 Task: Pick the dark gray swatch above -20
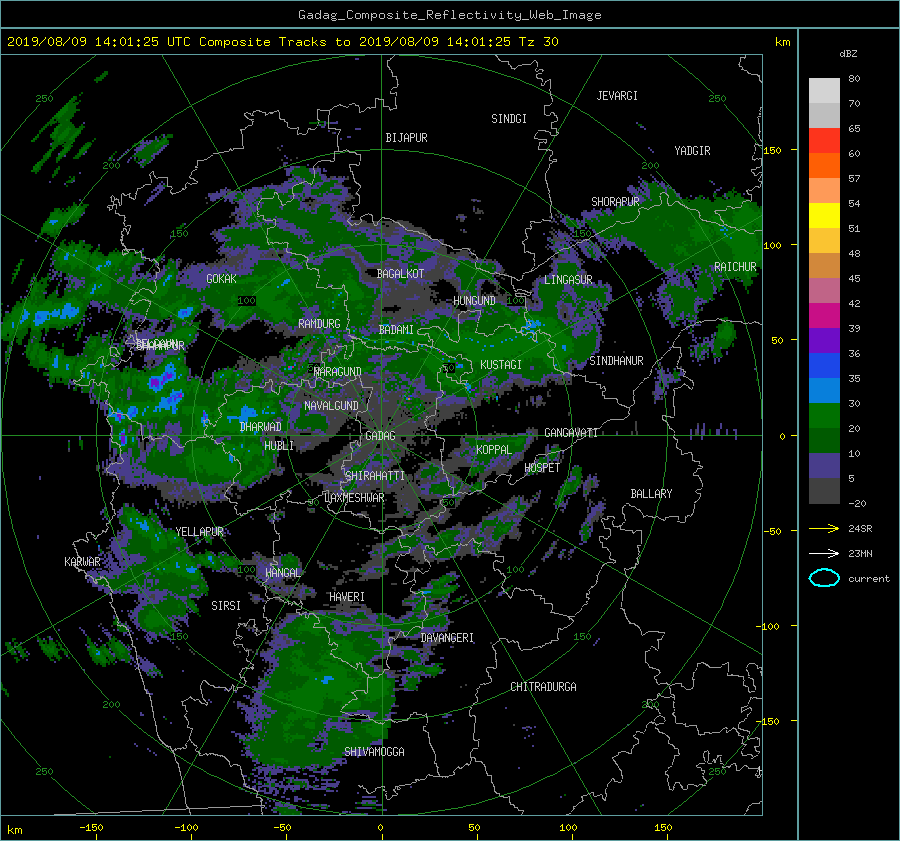(x=824, y=490)
